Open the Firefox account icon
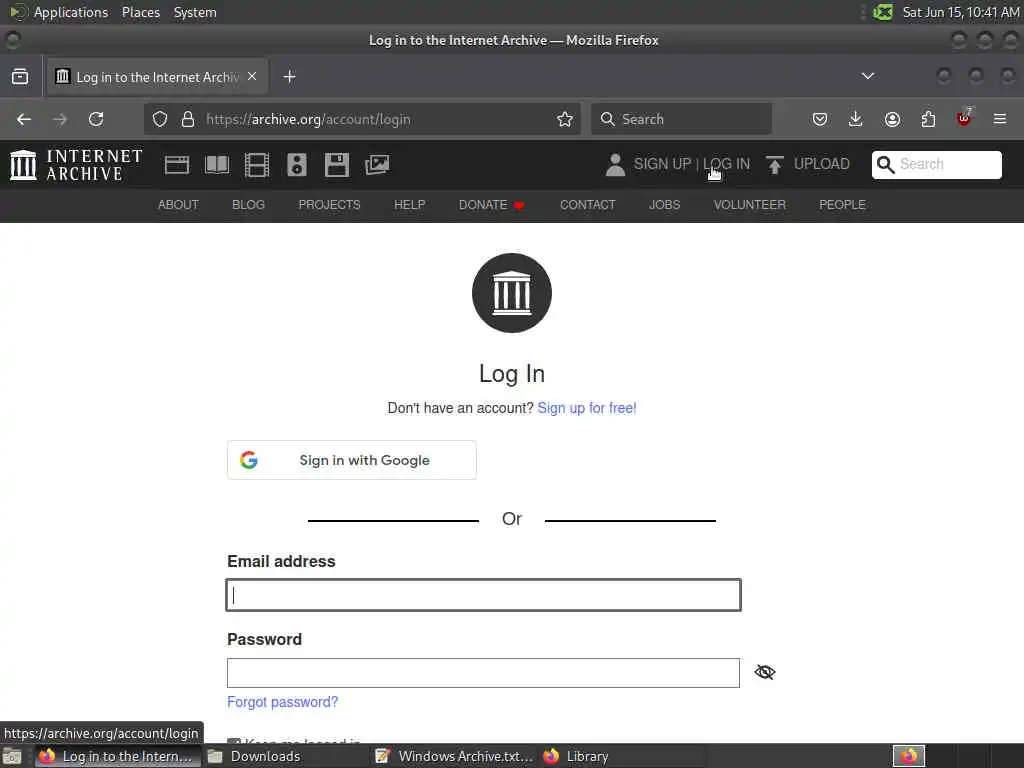The image size is (1024, 768). [892, 119]
